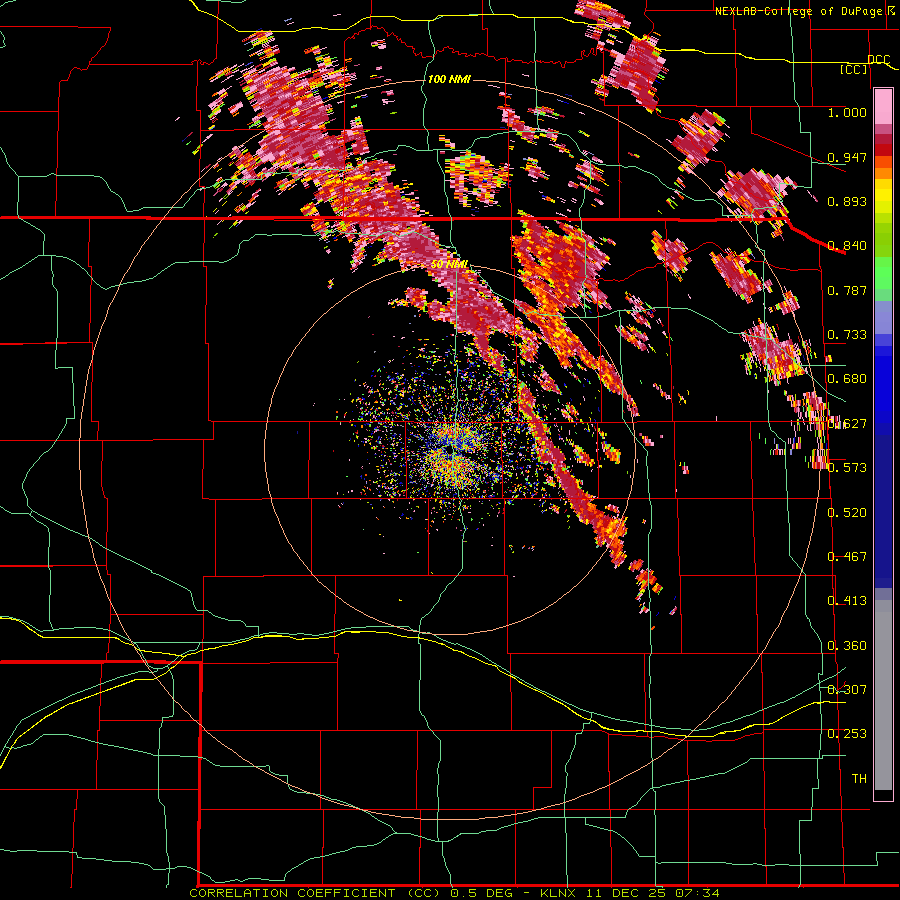Viewport: 900px width, 900px height.
Task: Click the [CC] legend header label
Action: (854, 69)
